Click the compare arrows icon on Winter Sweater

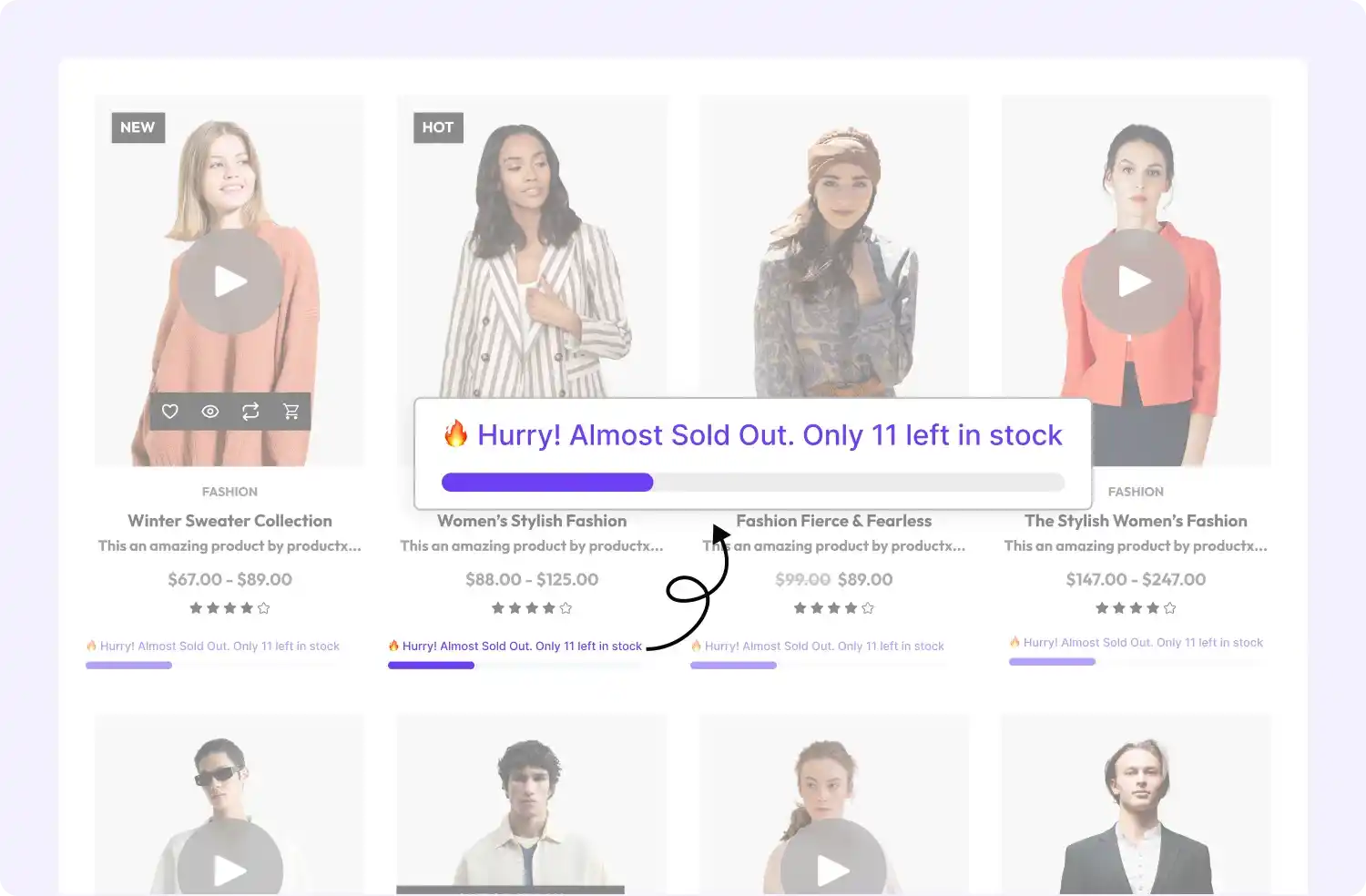pyautogui.click(x=250, y=412)
